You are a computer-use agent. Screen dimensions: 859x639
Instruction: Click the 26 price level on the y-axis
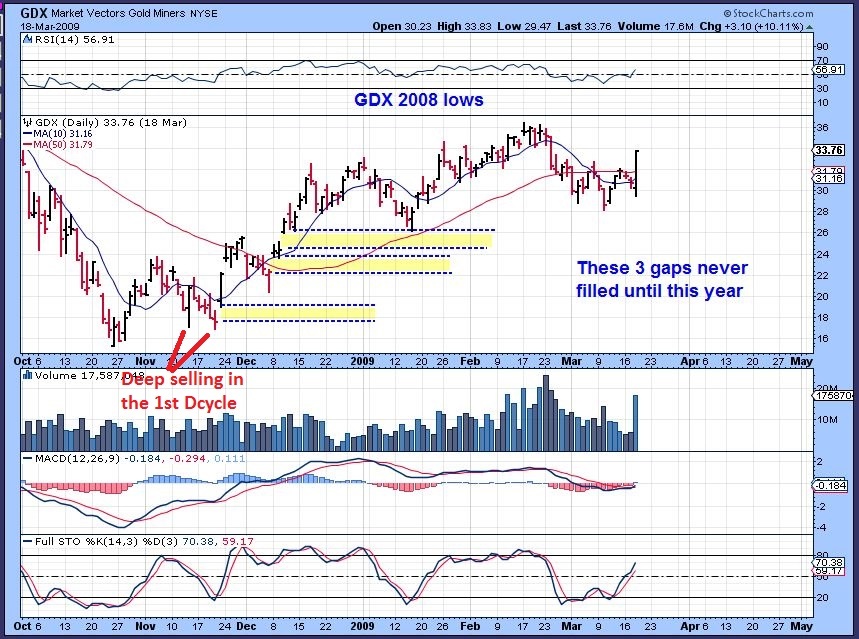[x=822, y=233]
